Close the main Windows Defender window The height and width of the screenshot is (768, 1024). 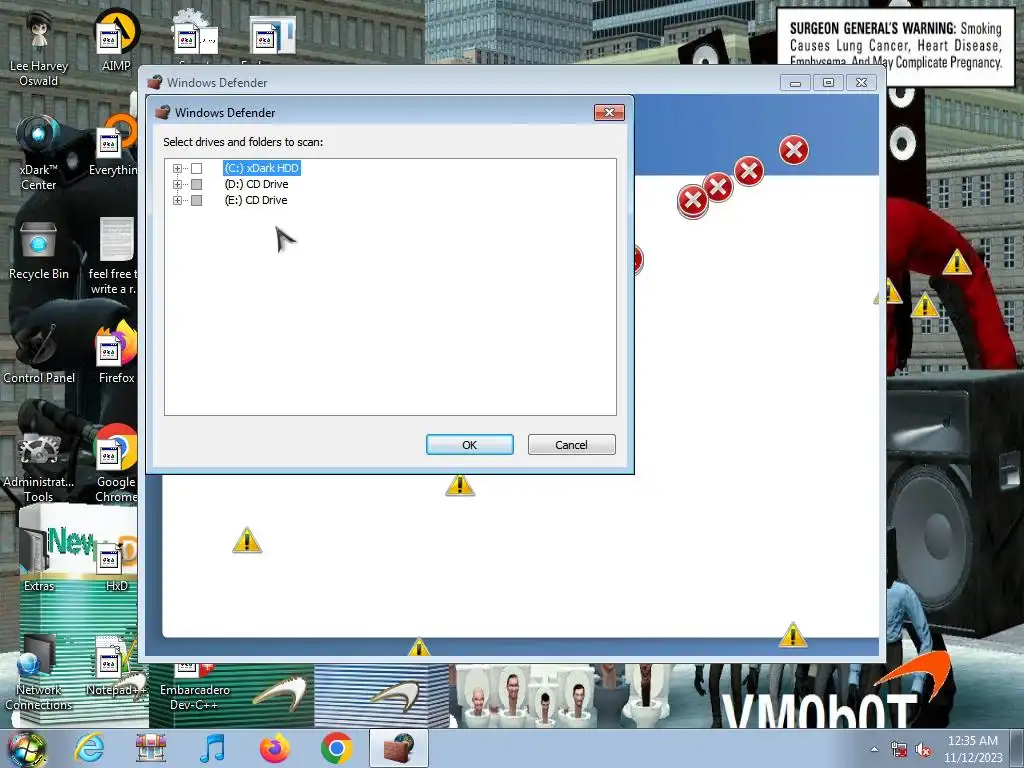tap(861, 83)
